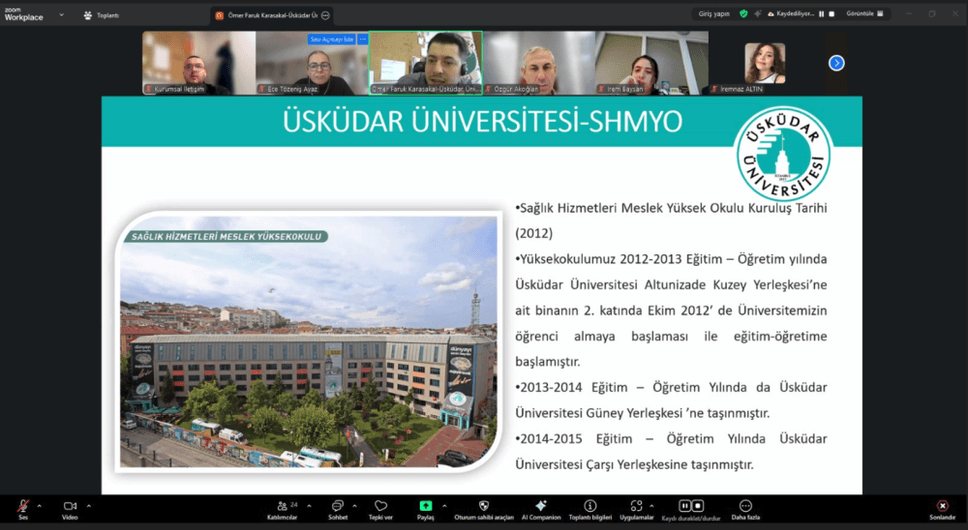Image resolution: width=968 pixels, height=530 pixels.
Task: Open options icon on Ömer Faruk tab
Action: [325, 15]
